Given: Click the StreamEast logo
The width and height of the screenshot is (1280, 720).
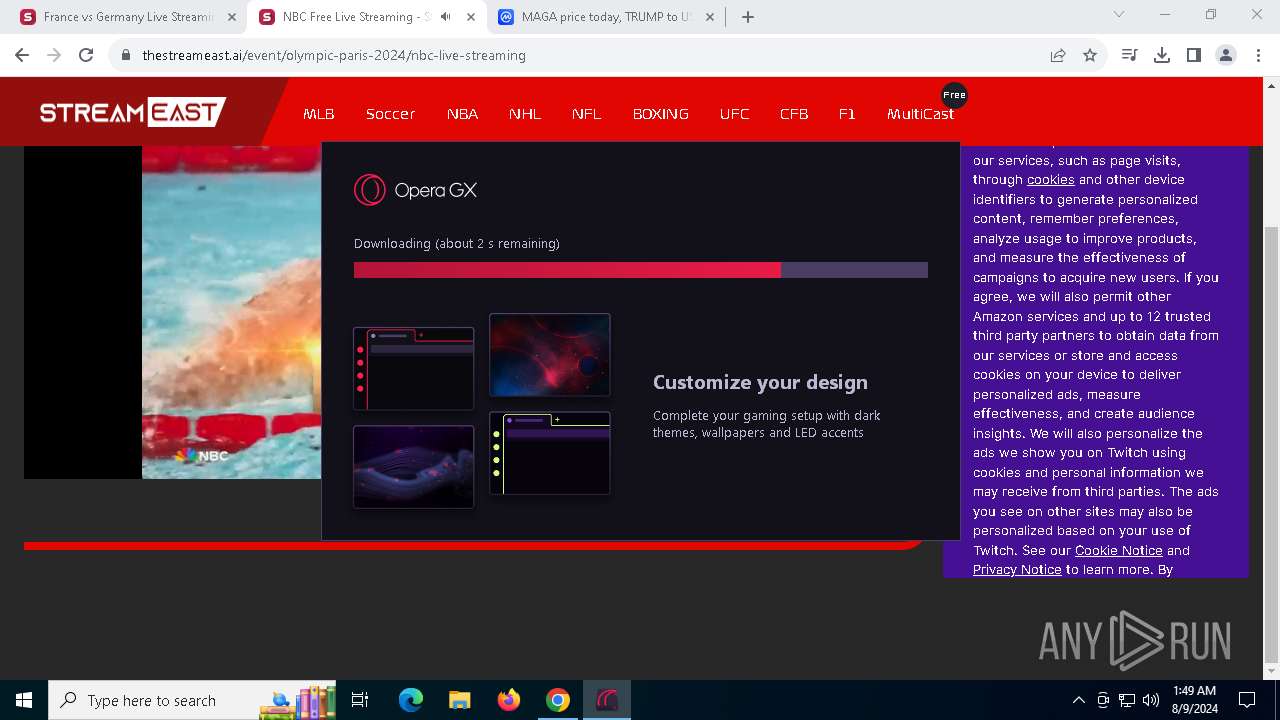Looking at the screenshot, I should (x=132, y=112).
